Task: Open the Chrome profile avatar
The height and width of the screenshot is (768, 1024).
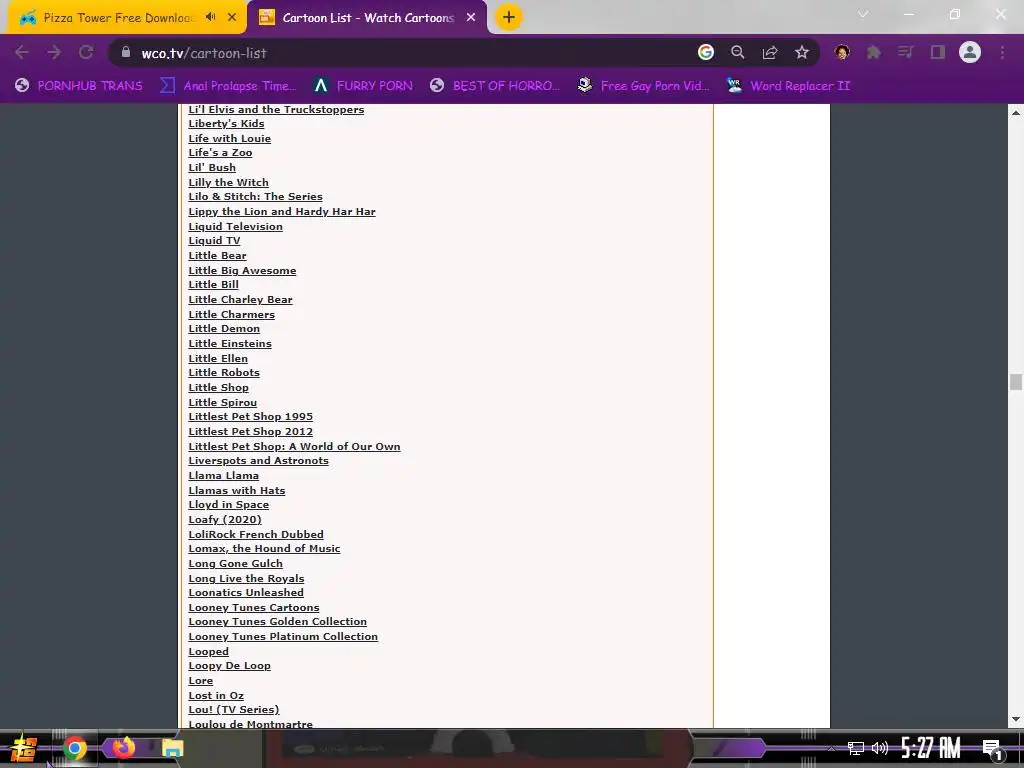Action: pyautogui.click(x=970, y=52)
